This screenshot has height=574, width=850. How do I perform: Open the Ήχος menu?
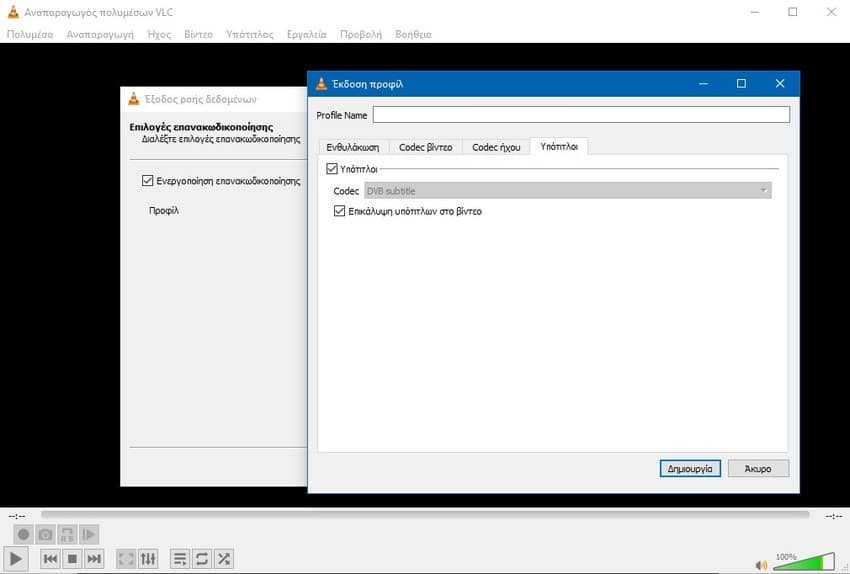[159, 34]
